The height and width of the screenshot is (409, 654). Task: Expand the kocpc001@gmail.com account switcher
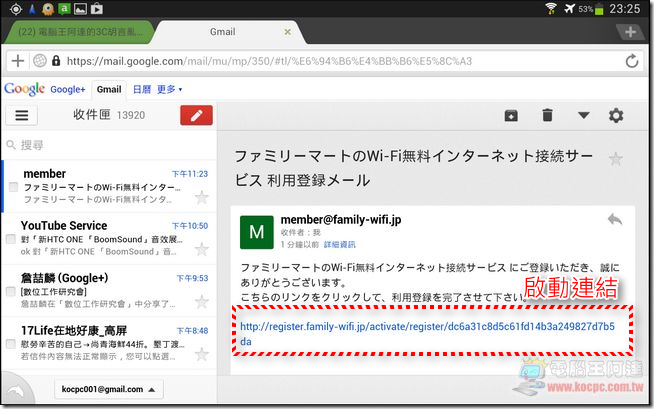108,389
